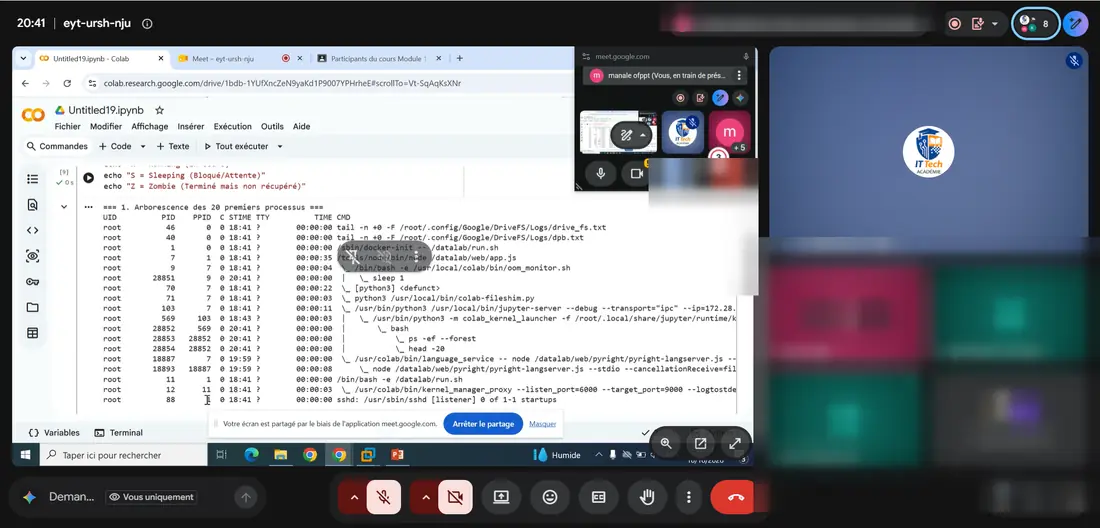The width and height of the screenshot is (1100, 528).
Task: Open participants panel showing 8 people
Action: click(1035, 24)
